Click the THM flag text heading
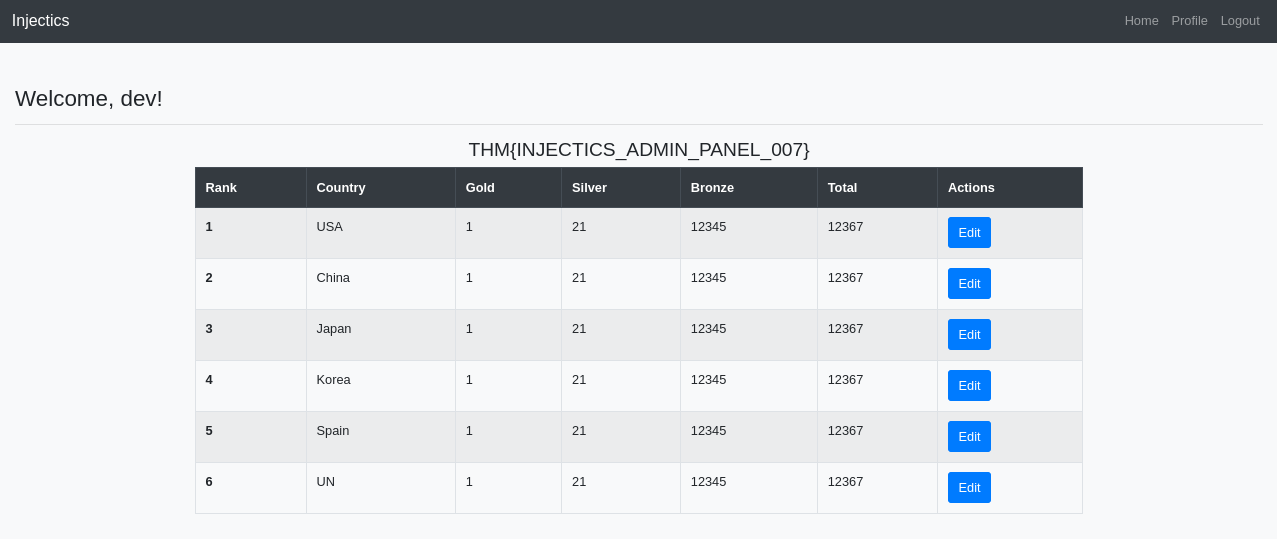Viewport: 1277px width, 539px height. [x=639, y=149]
